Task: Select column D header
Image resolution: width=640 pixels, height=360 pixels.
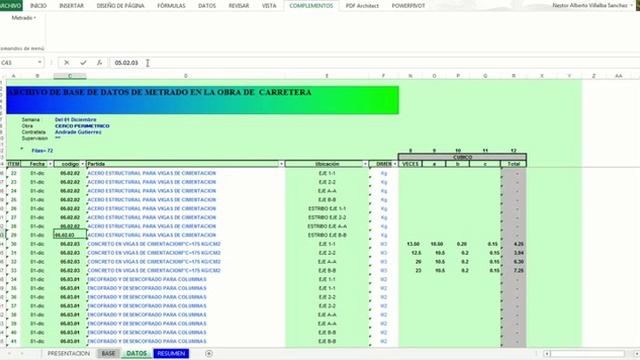Action: pyautogui.click(x=186, y=76)
